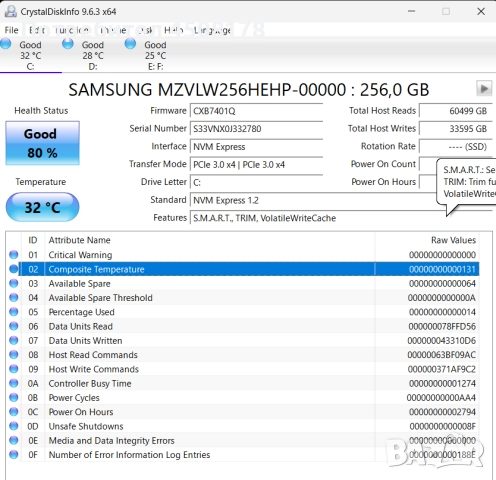Image resolution: width=496 pixels, height=480 pixels.
Task: Click the status orb of Power Cycles row
Action: point(14,398)
